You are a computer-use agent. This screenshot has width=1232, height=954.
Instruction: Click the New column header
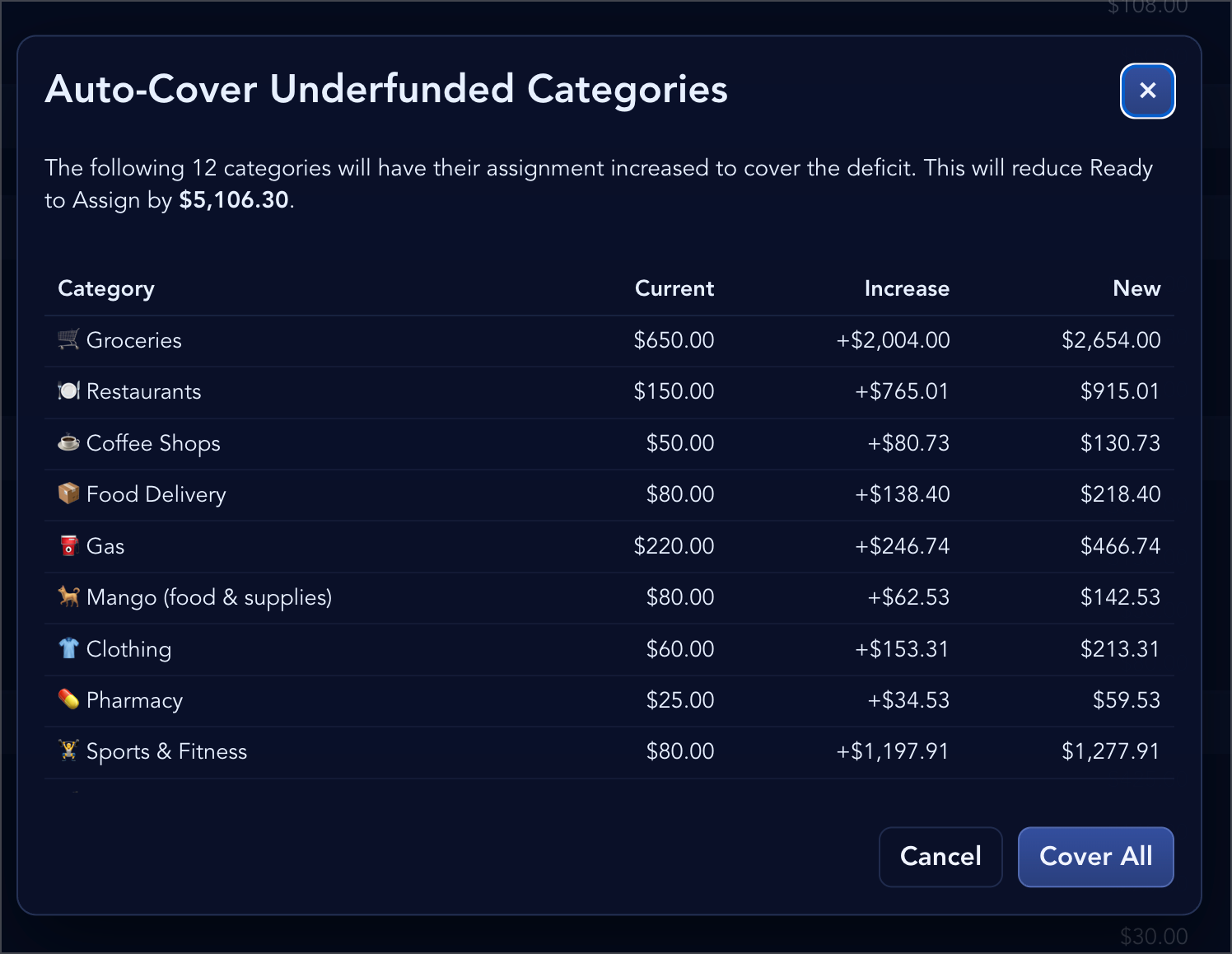click(x=1137, y=288)
